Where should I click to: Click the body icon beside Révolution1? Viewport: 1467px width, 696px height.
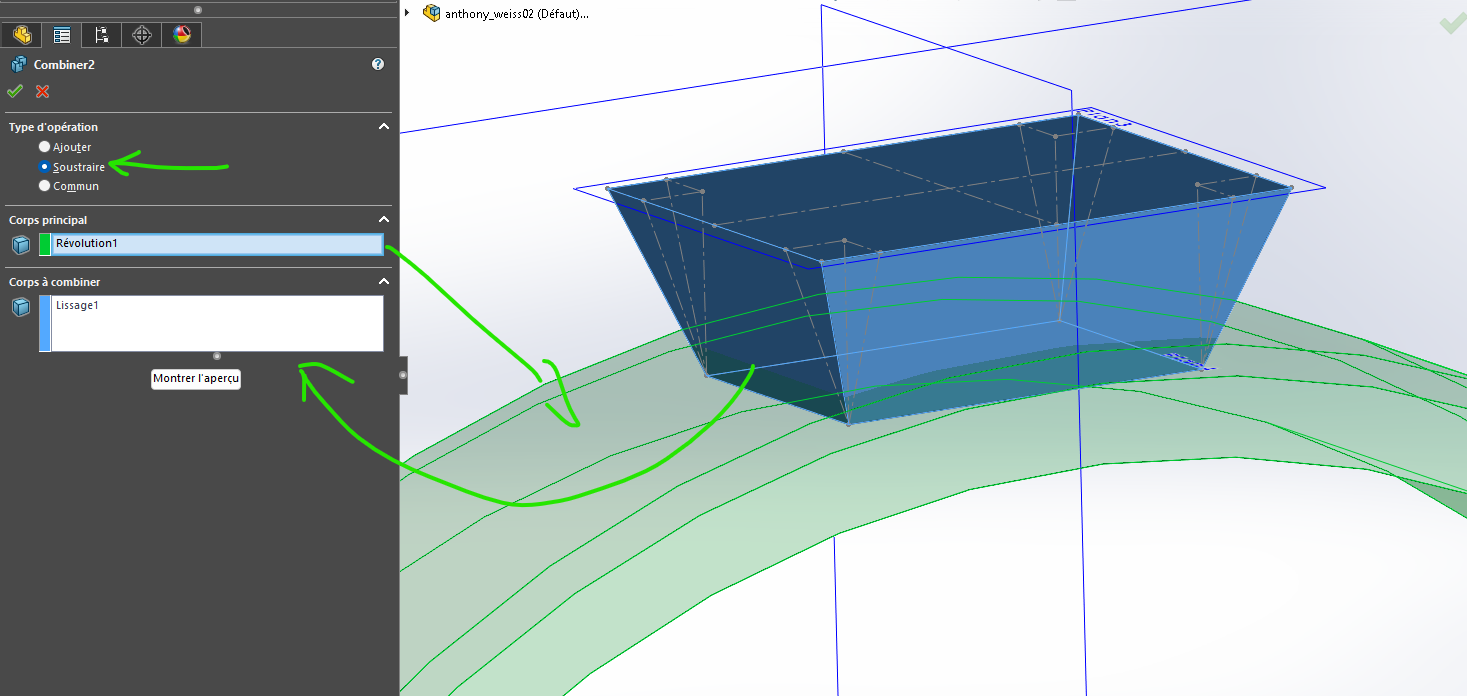tap(20, 244)
